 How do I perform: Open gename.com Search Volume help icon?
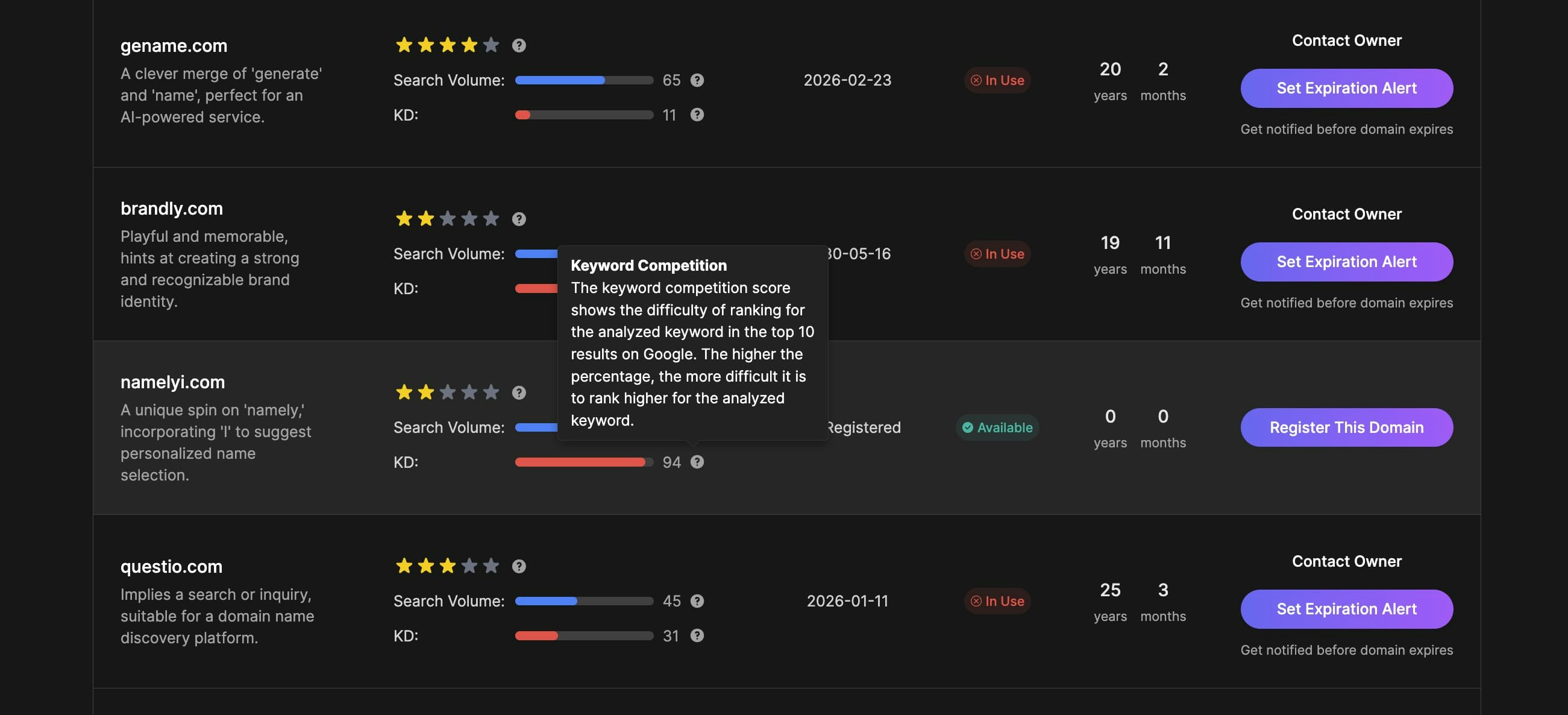tap(697, 80)
